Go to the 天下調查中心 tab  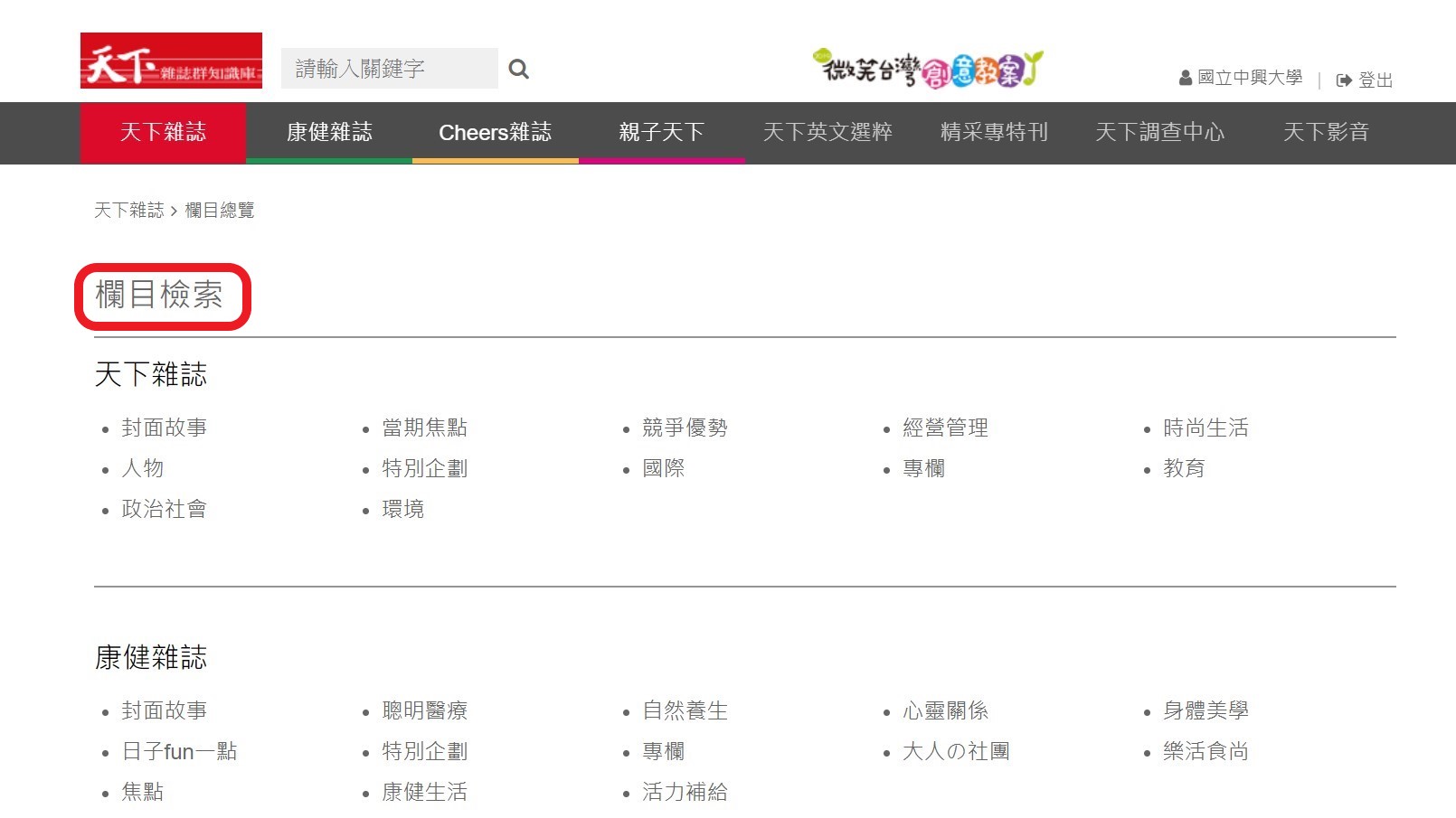[1160, 133]
